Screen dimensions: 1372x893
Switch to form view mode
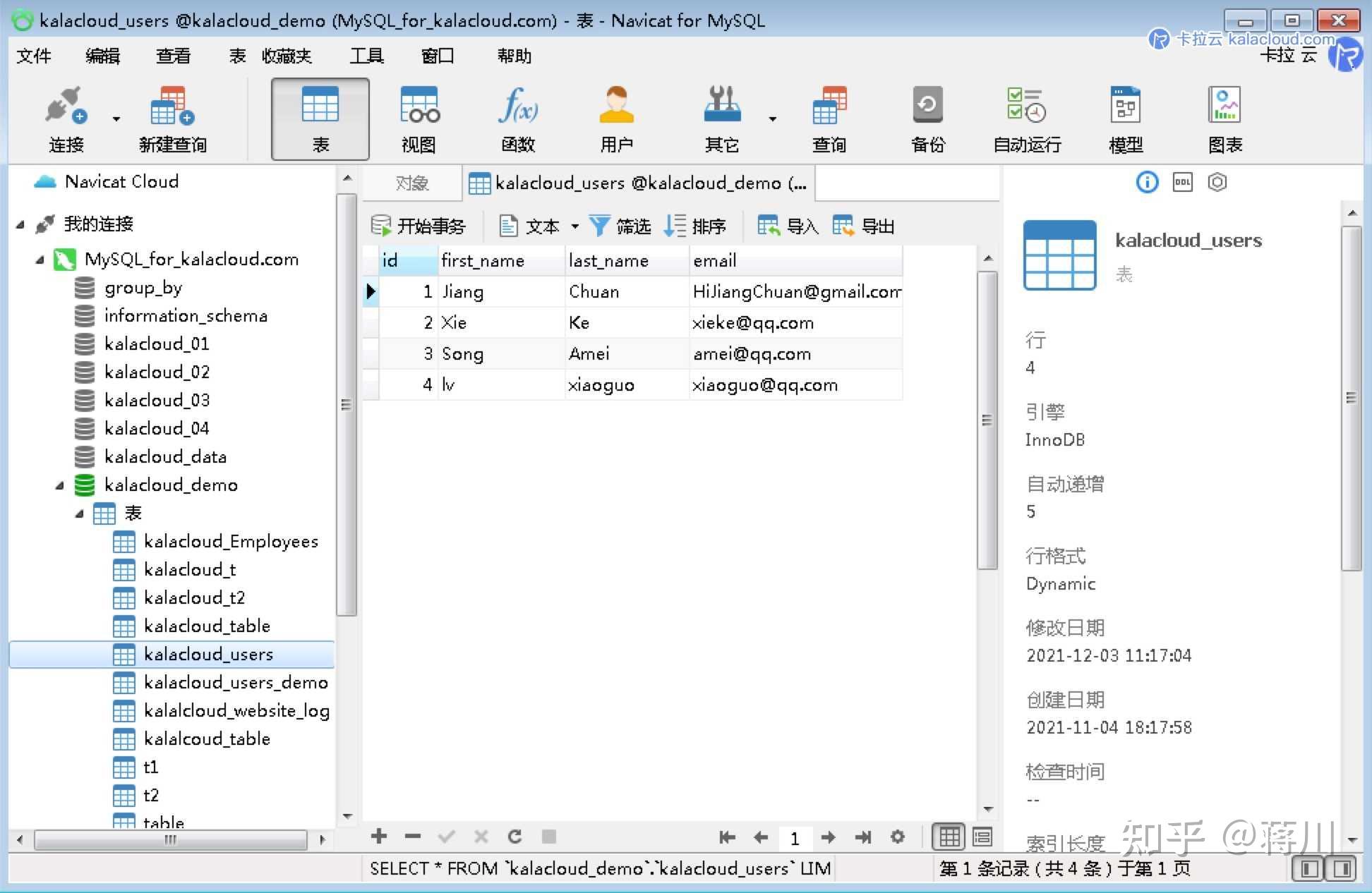[x=982, y=837]
